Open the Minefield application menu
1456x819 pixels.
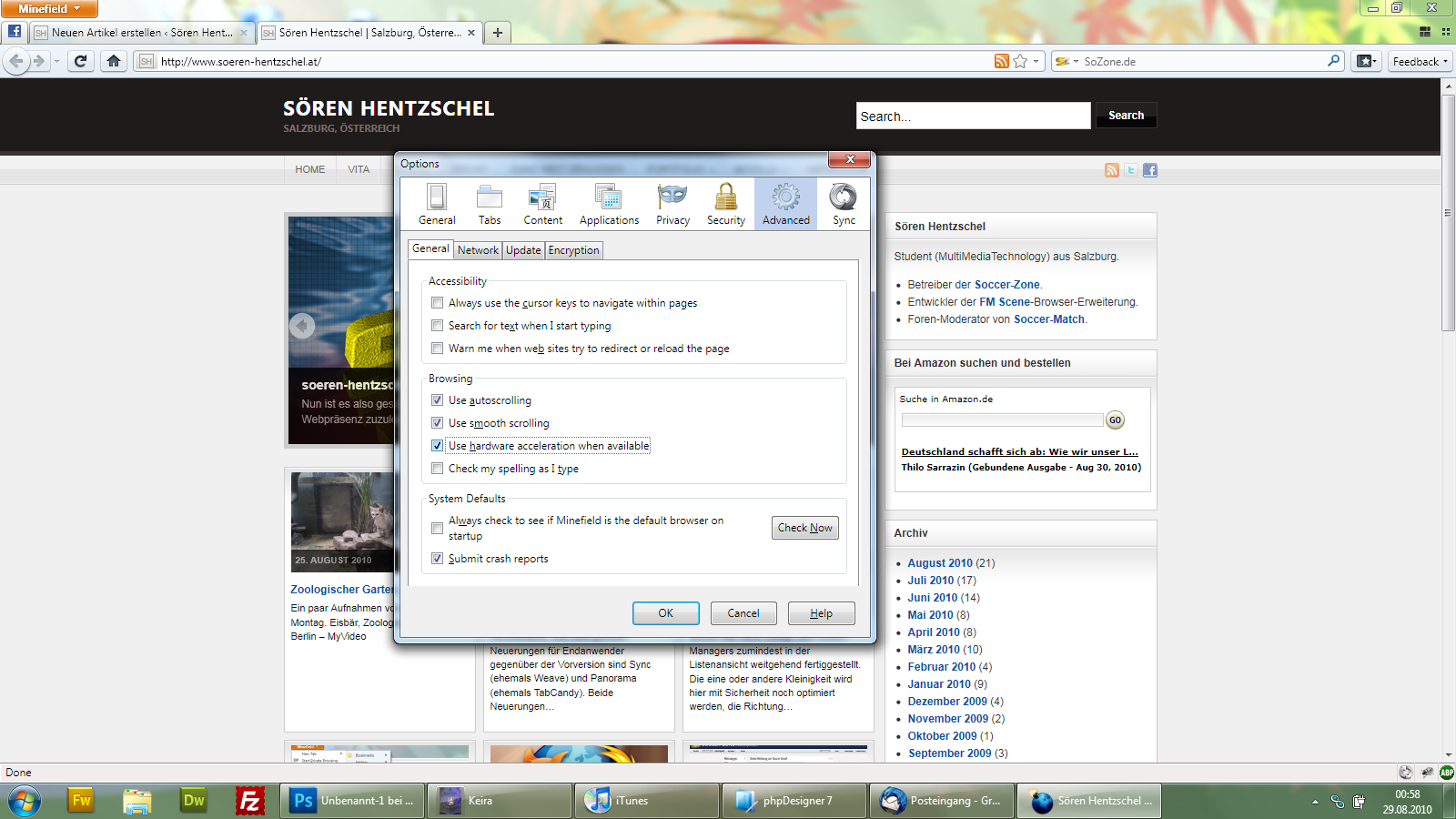[x=49, y=9]
